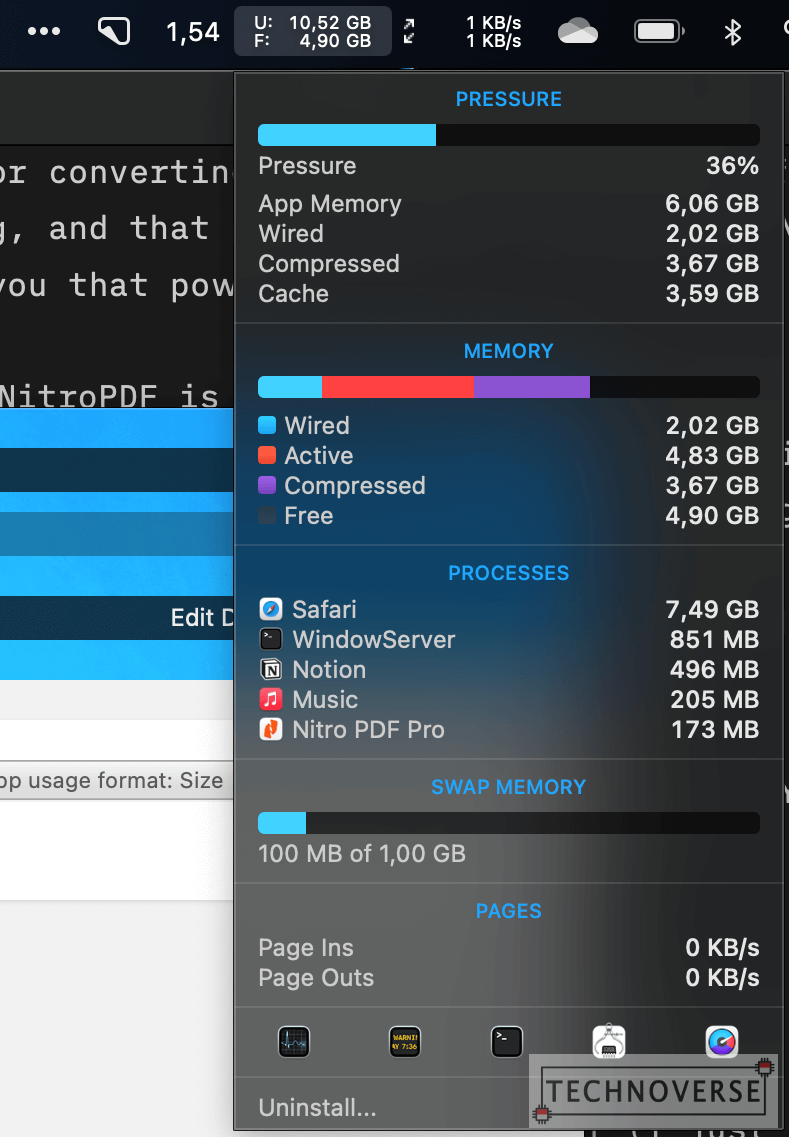Click the 100 MB of 1,00 GB swap text
789x1137 pixels.
362,853
